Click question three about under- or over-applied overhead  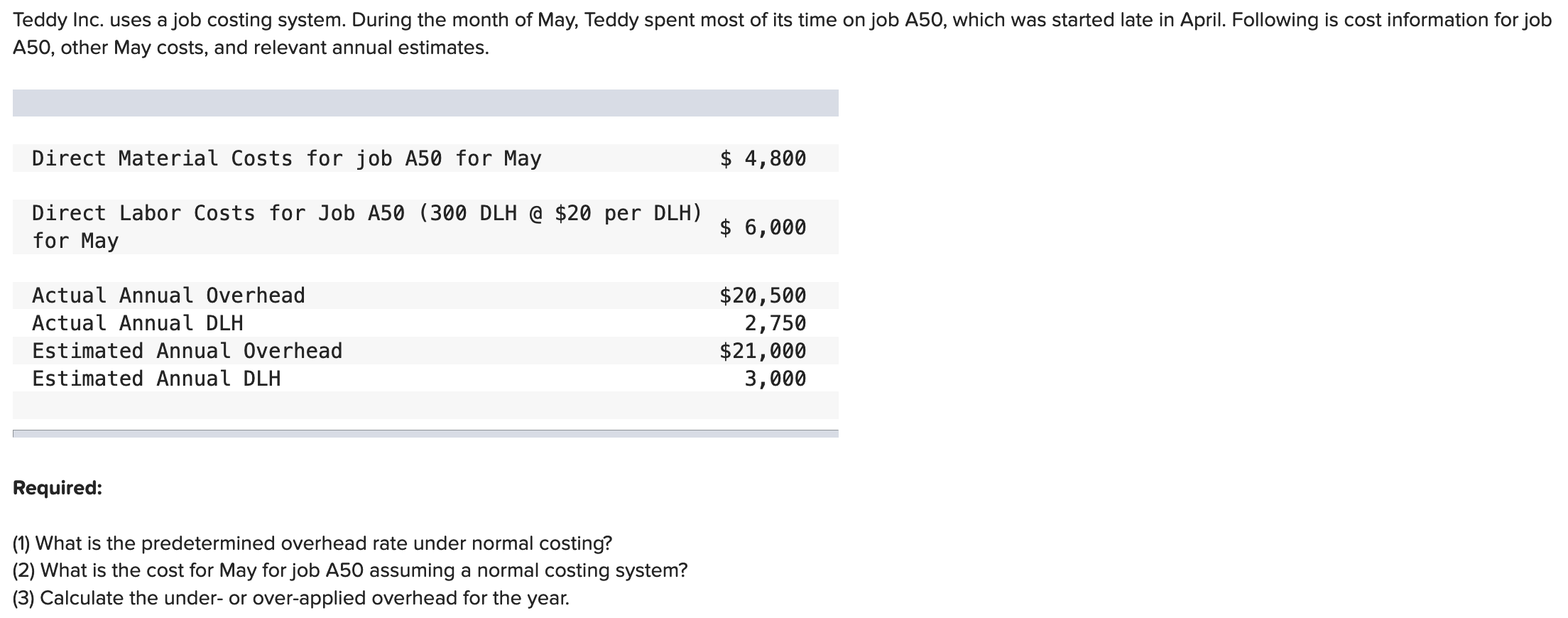[291, 598]
